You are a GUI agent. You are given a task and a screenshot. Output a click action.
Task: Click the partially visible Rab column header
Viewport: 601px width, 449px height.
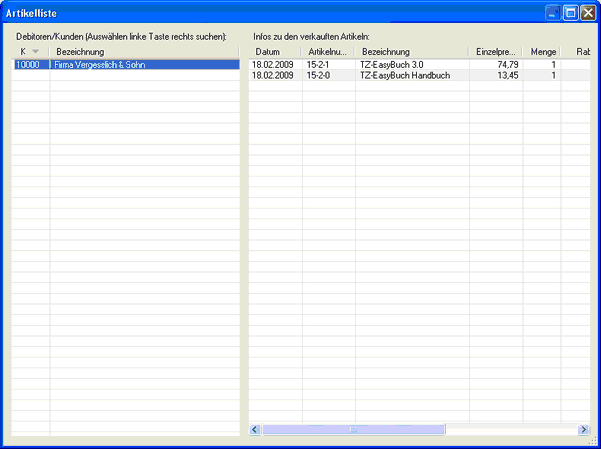tap(576, 52)
